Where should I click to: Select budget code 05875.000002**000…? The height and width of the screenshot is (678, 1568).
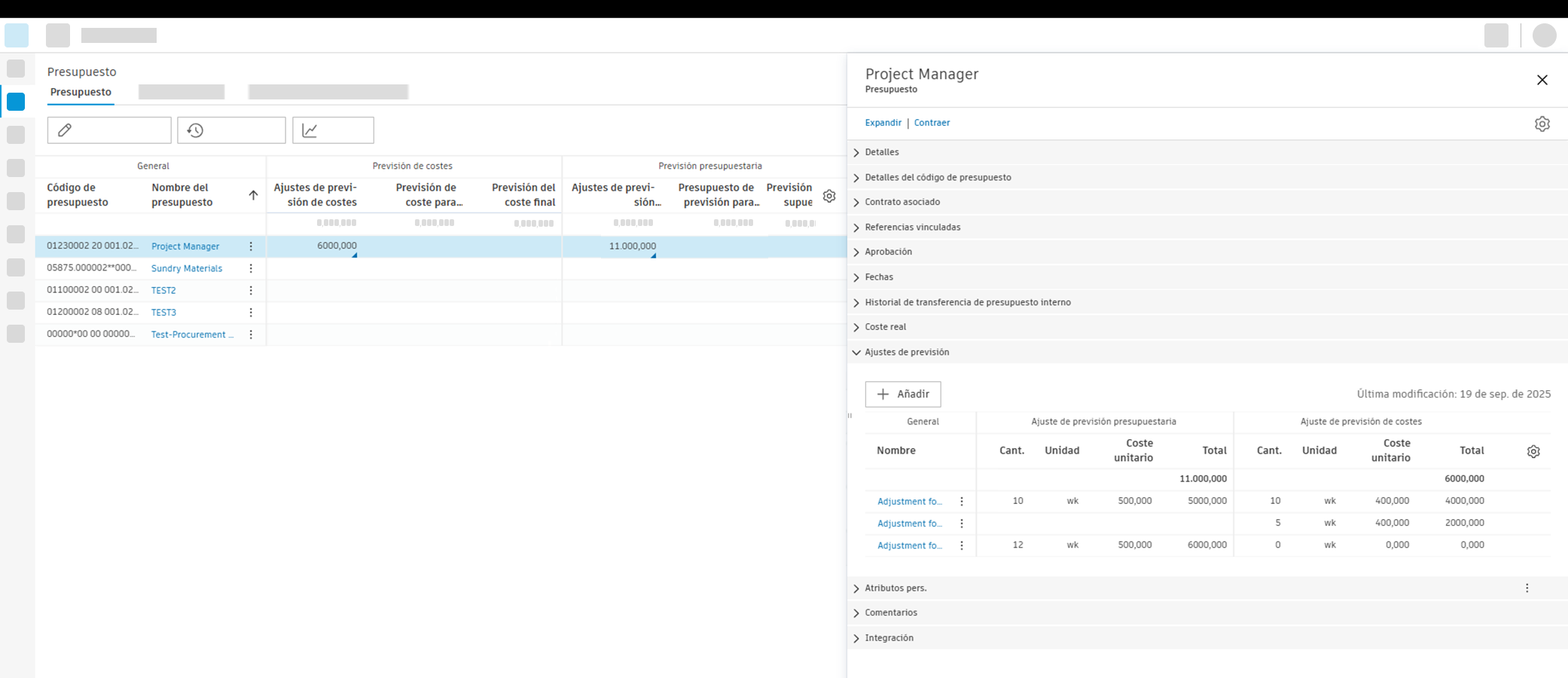[92, 267]
